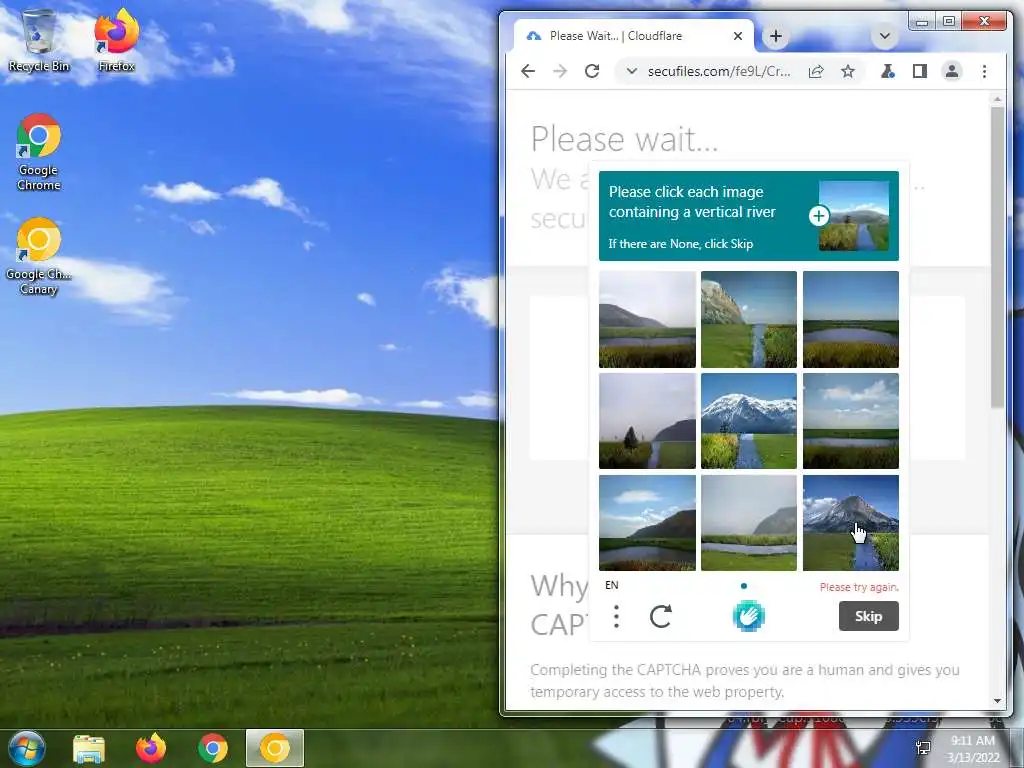Select the image under the hand cursor
Screen dimensions: 1024x768
[x=851, y=522]
